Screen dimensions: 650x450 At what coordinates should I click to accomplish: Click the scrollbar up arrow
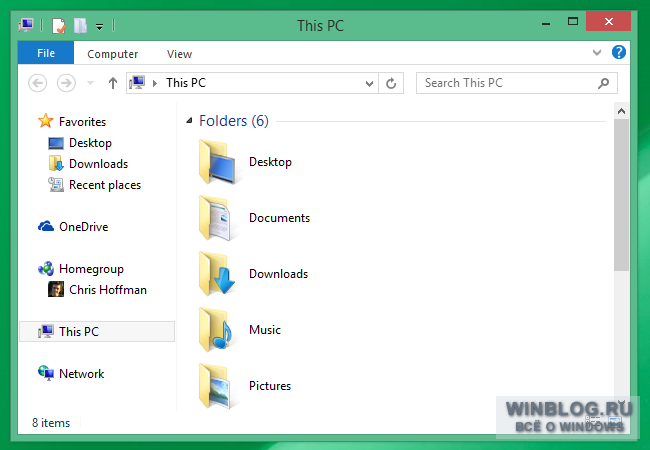621,111
